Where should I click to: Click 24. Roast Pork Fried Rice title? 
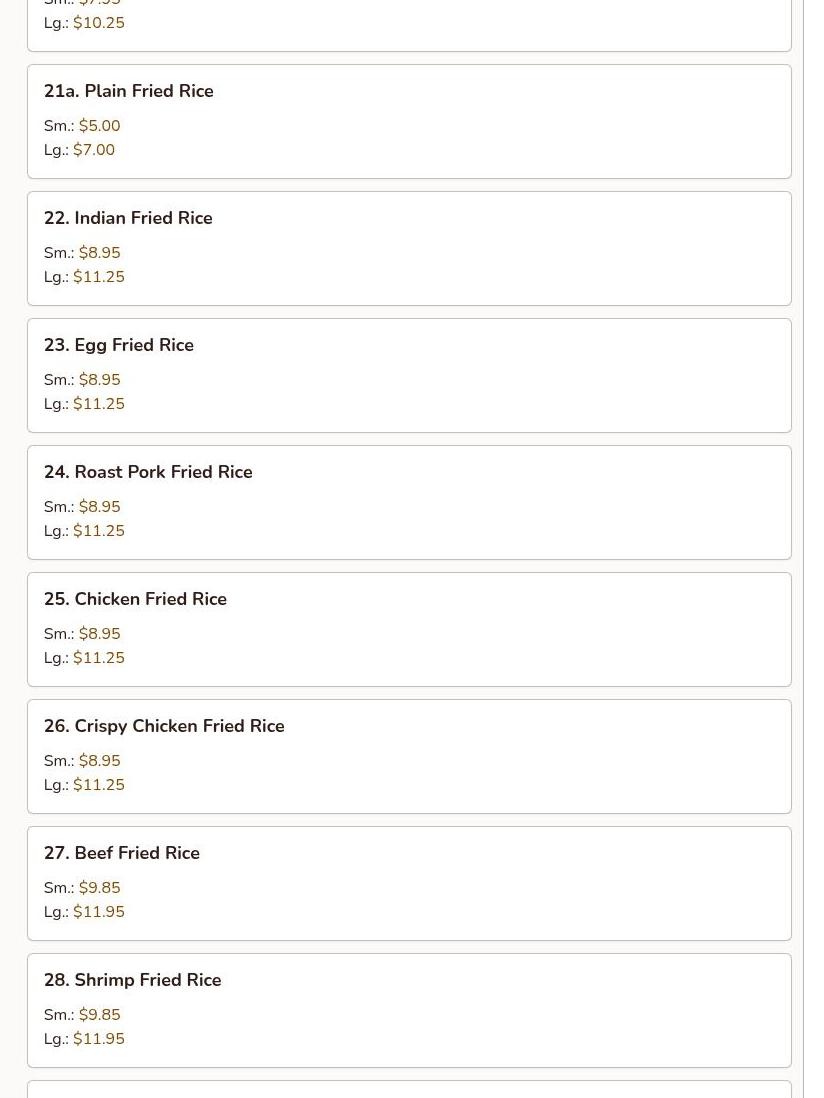148,472
